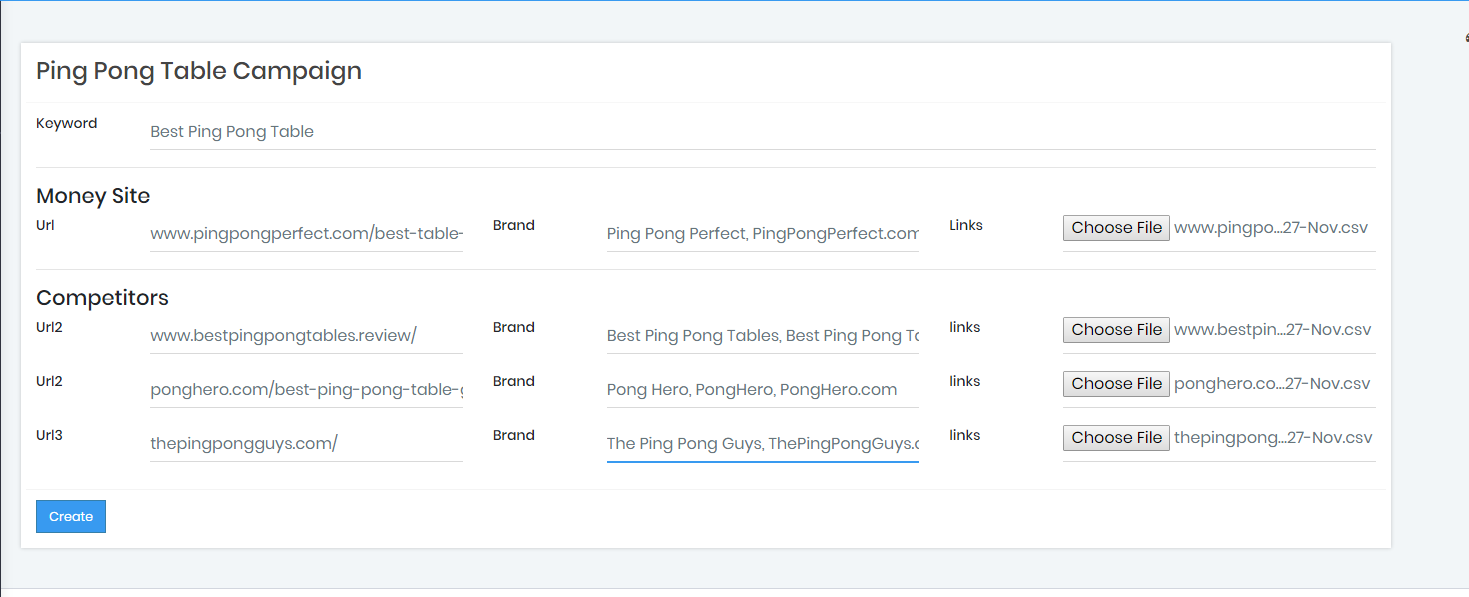Edit the Brand field The Ping Pong Guys

click(x=763, y=444)
